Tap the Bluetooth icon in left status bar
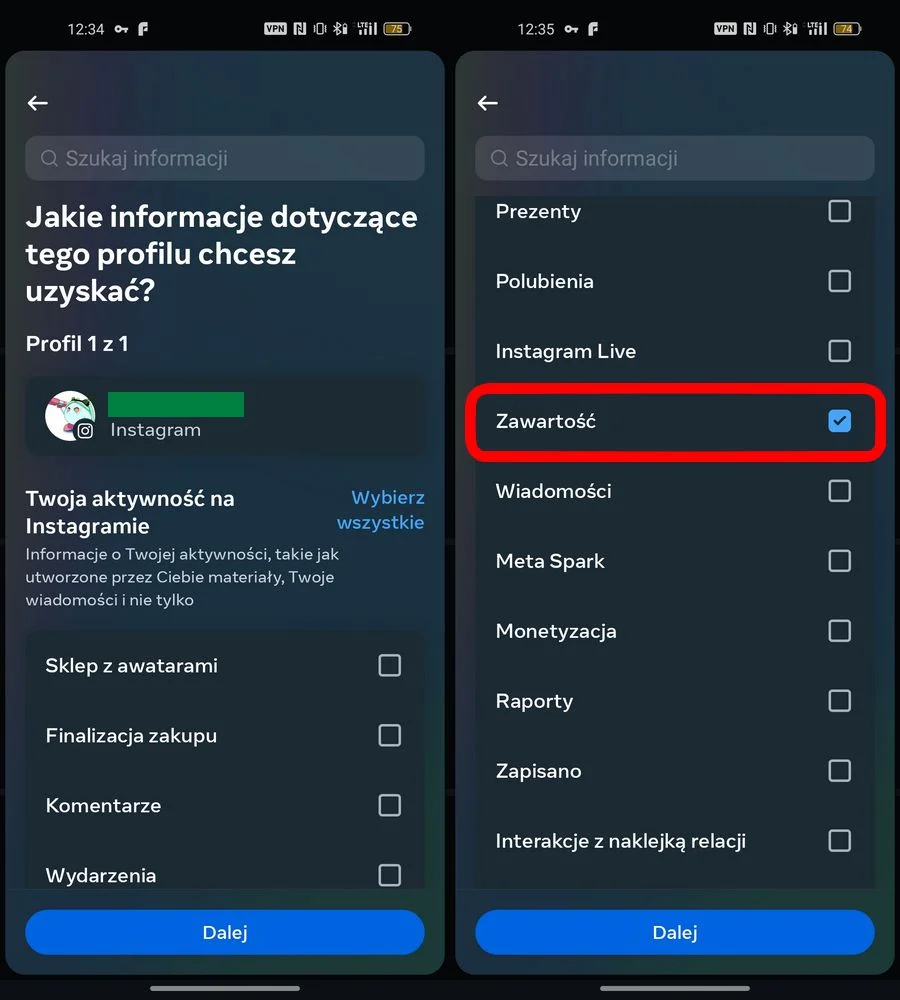Image resolution: width=900 pixels, height=1000 pixels. tap(341, 29)
